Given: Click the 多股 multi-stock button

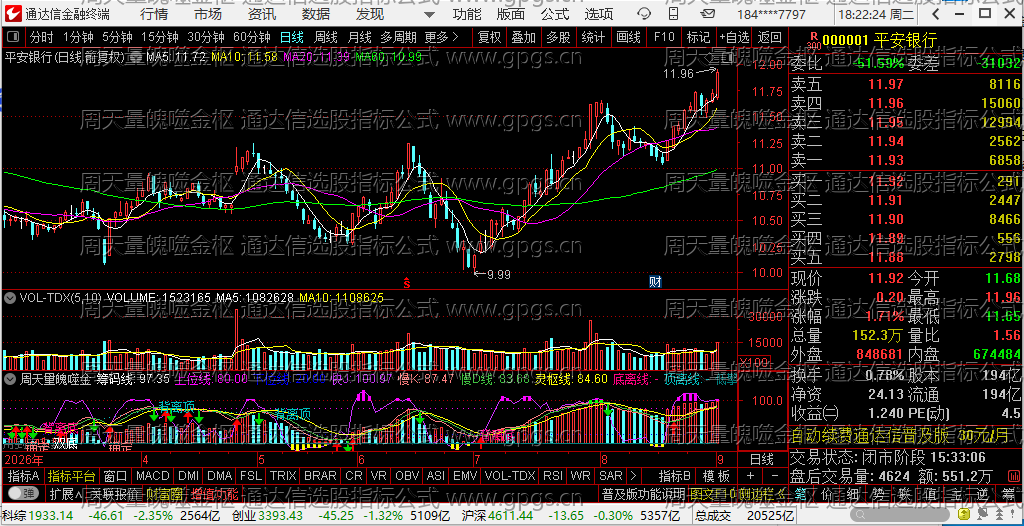Looking at the screenshot, I should coord(558,37).
